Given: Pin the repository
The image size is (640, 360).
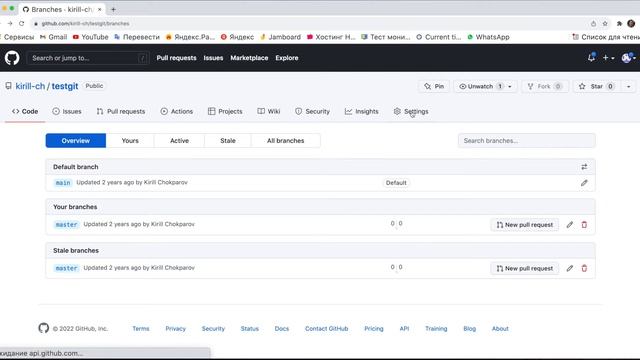Looking at the screenshot, I should [x=434, y=86].
